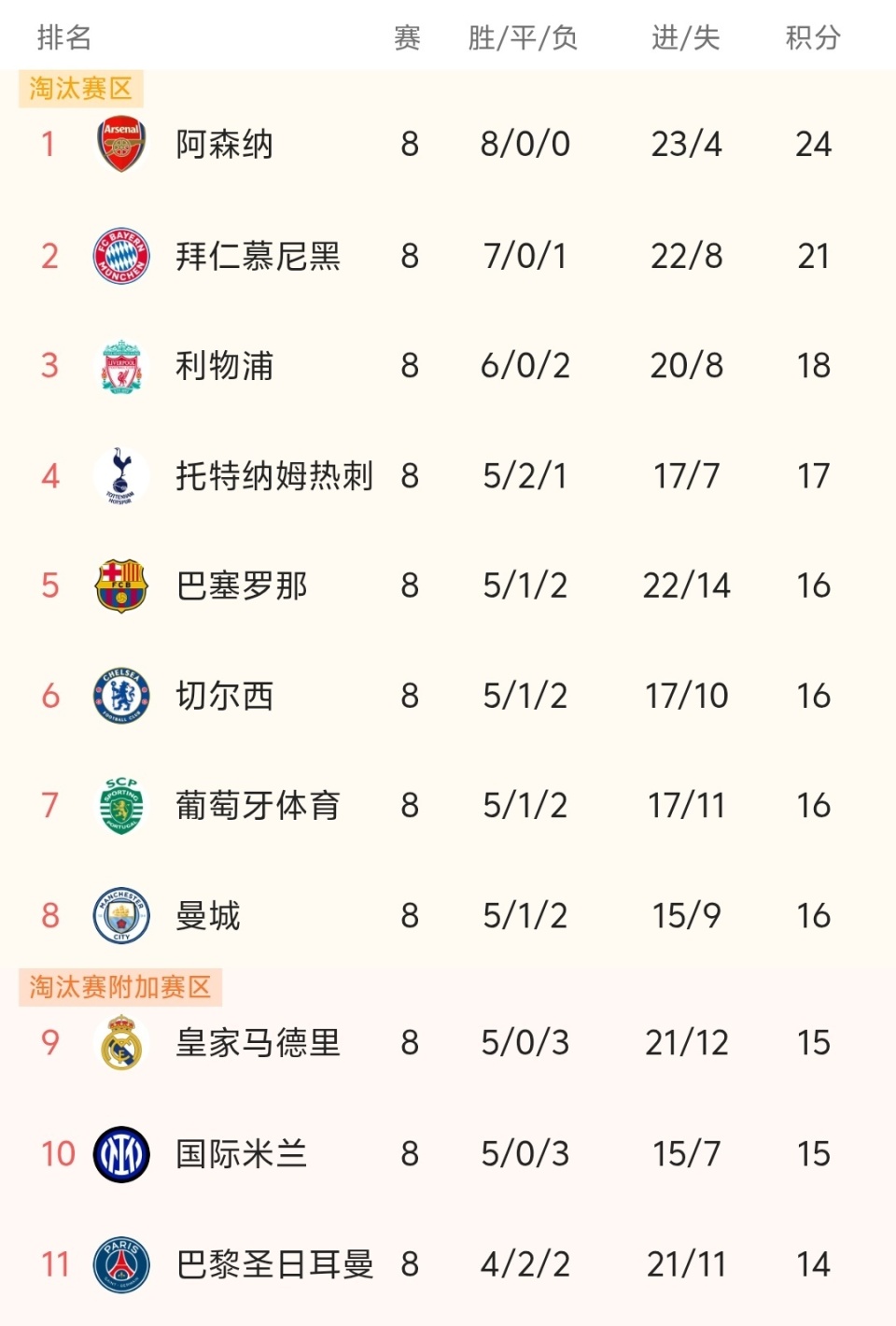Screen dimensions: 896x1326
Task: Click the Sporting CP logo
Action: pyautogui.click(x=121, y=805)
